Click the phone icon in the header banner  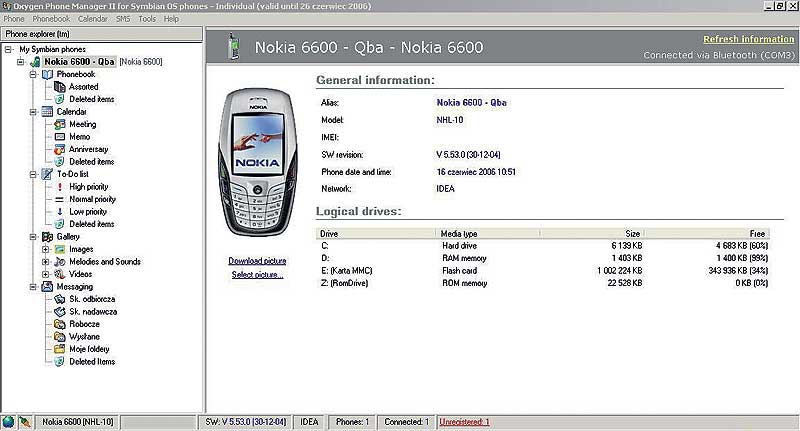tap(234, 46)
